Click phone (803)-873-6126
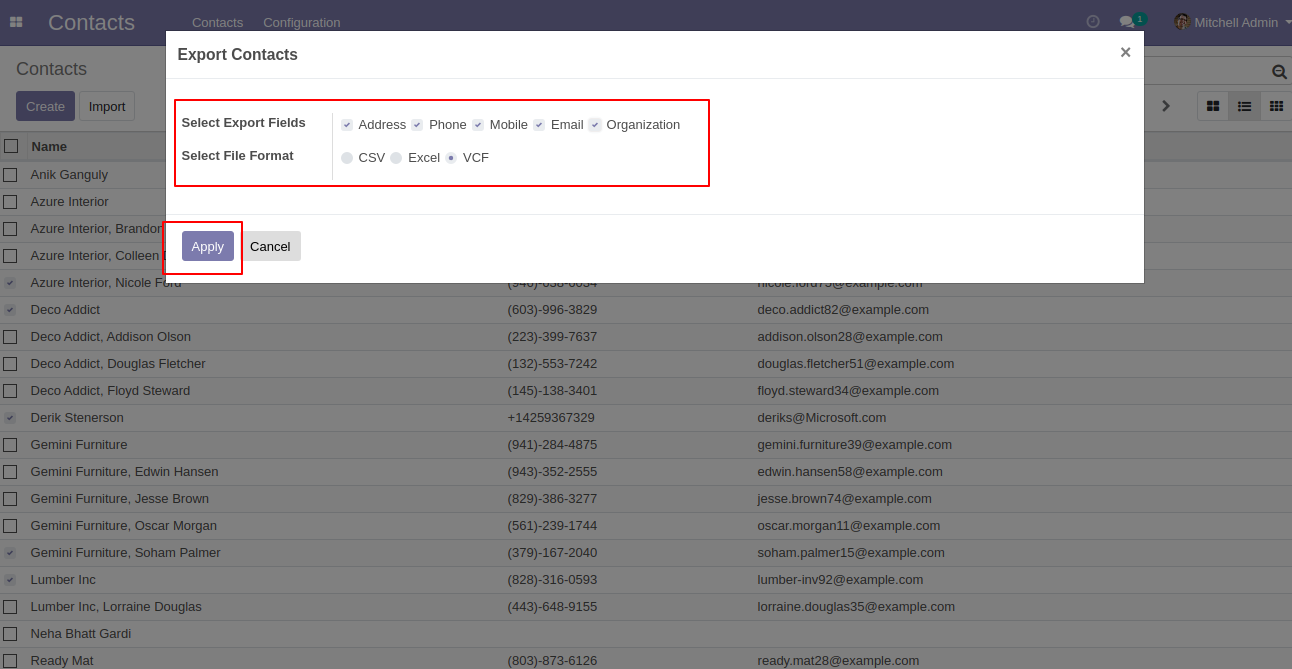This screenshot has height=669, width=1292. 552,661
